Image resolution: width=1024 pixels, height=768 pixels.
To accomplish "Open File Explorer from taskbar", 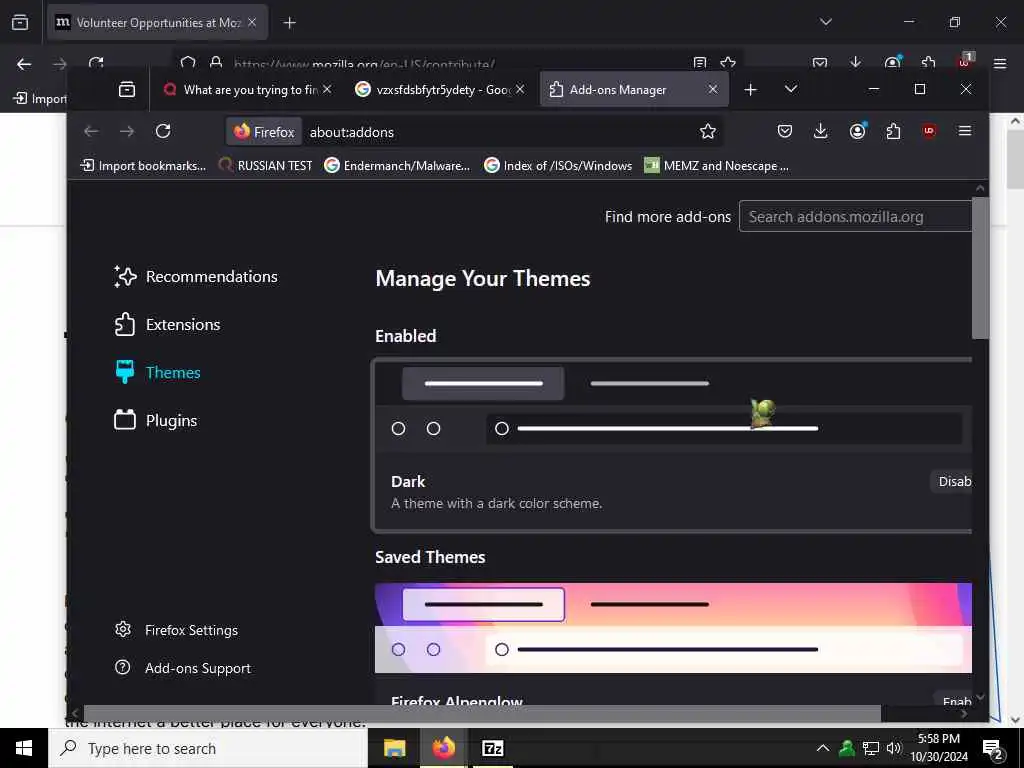I will (394, 748).
